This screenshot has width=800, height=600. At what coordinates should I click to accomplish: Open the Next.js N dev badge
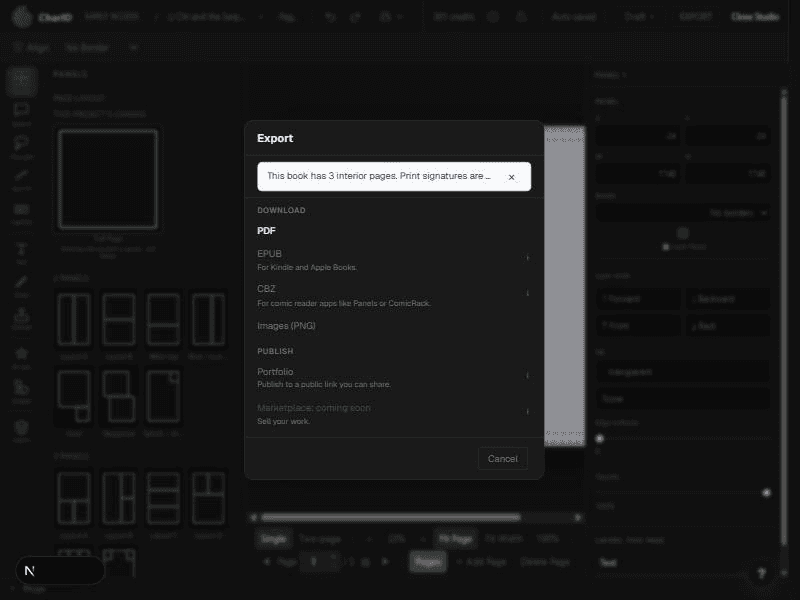30,570
